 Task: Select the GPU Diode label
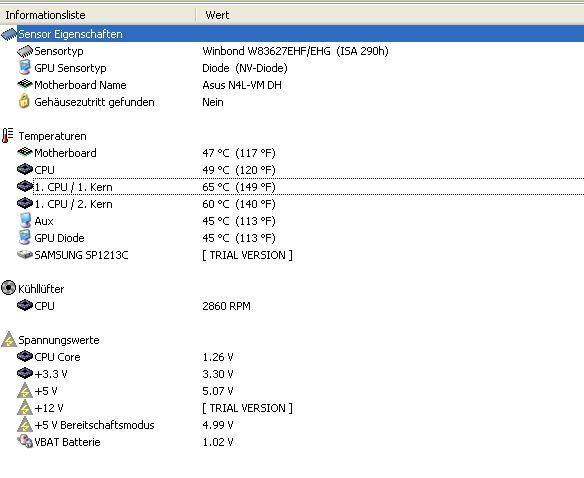pos(59,238)
